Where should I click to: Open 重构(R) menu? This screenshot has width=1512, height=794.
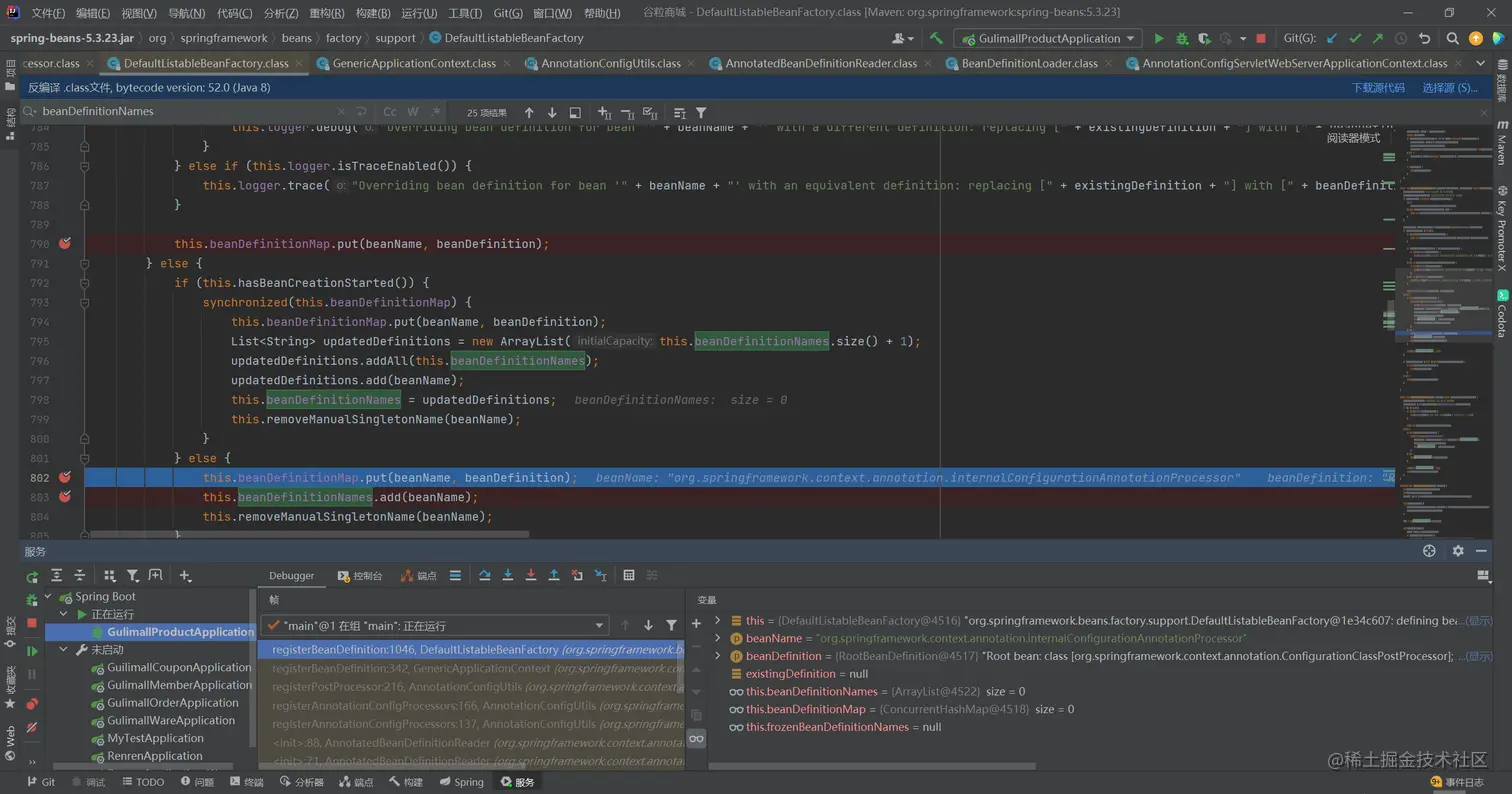[326, 13]
